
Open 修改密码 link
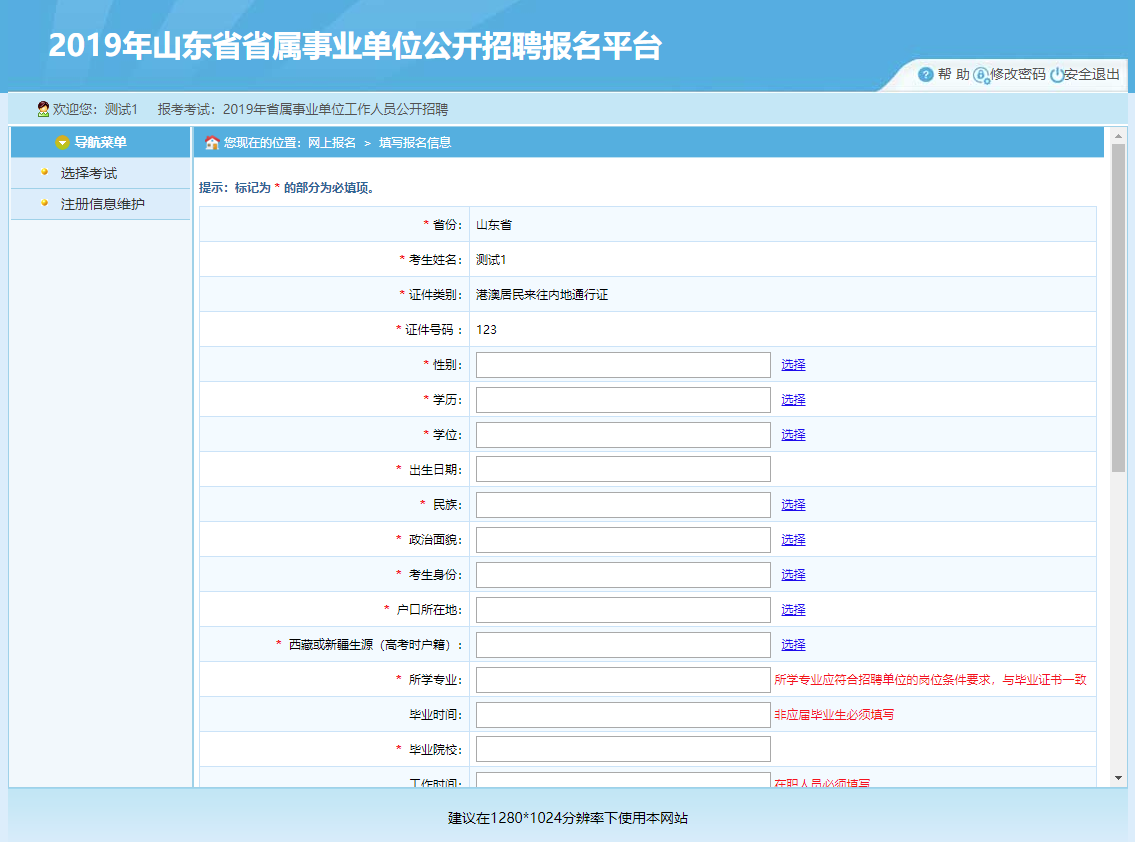click(1018, 75)
